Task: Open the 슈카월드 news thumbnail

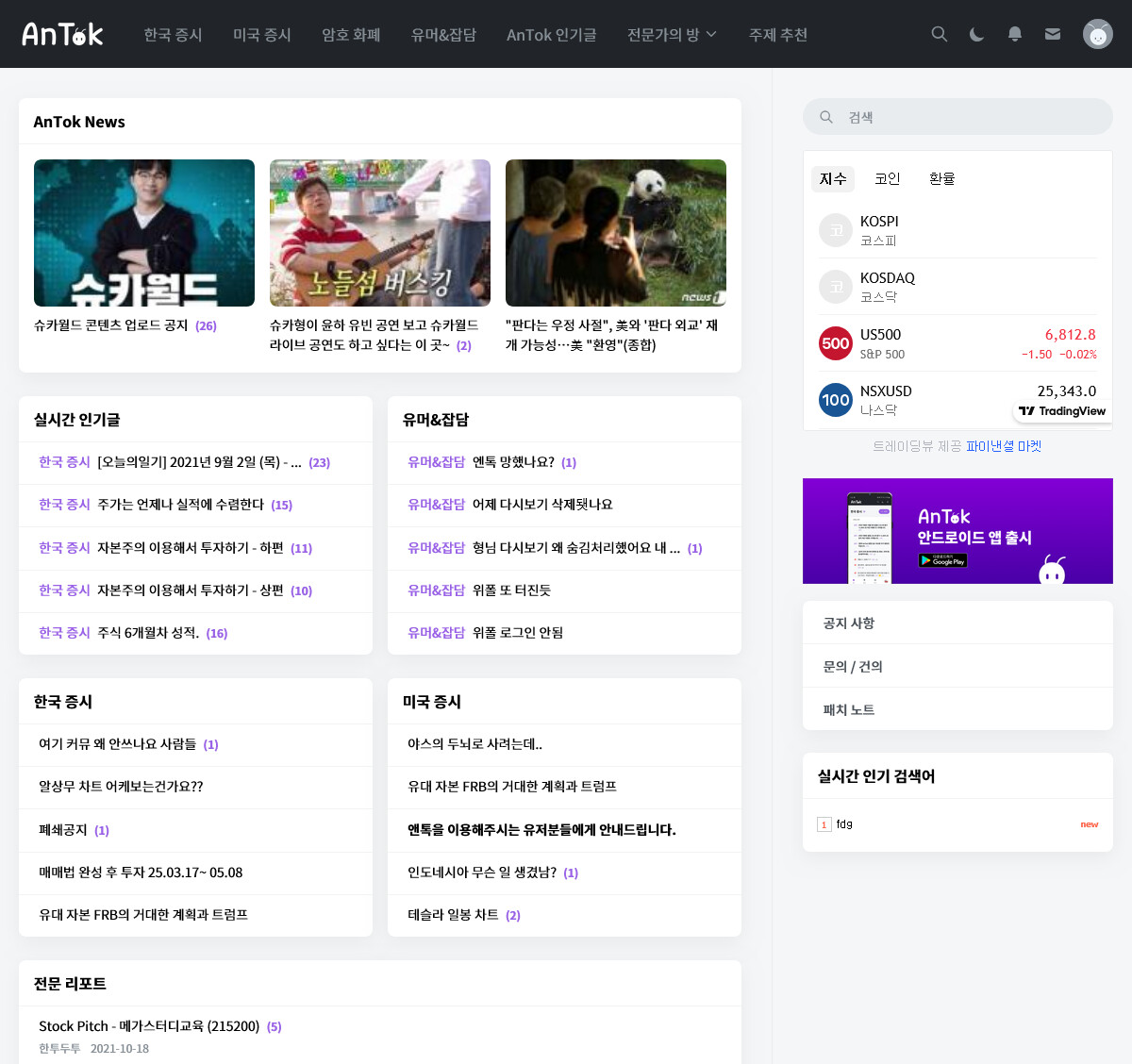Action: tap(144, 233)
